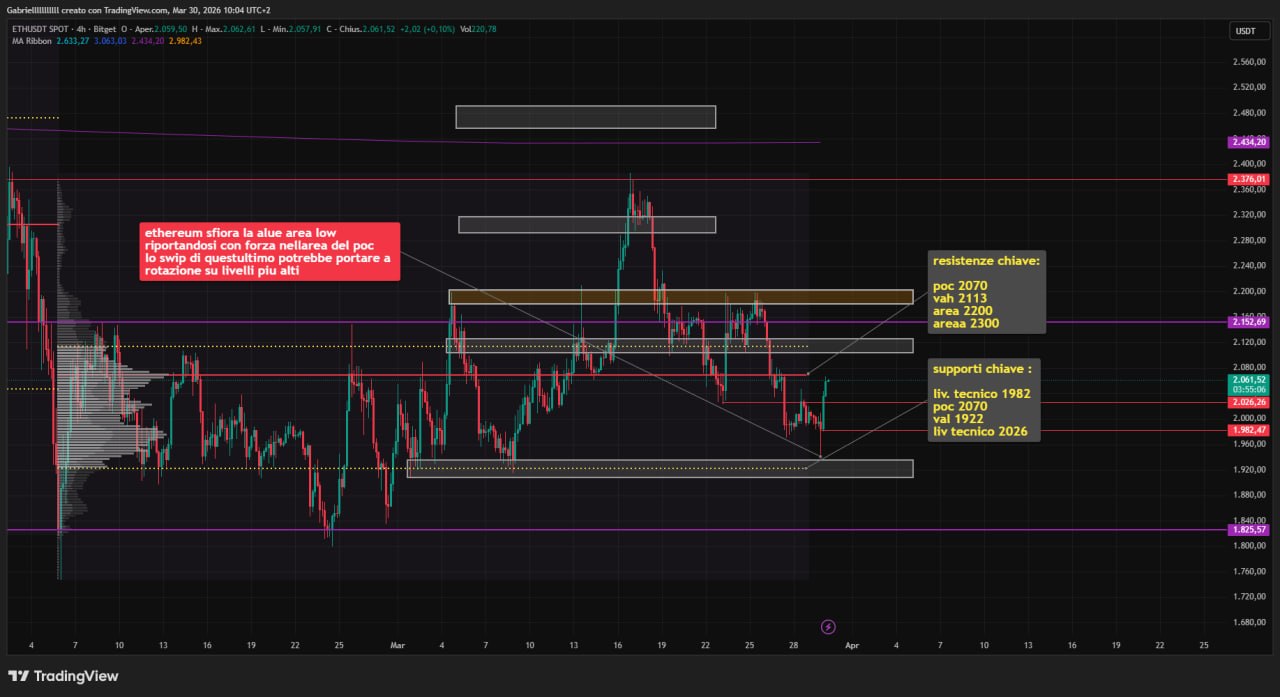Select the MA Ribbon indicator label

[x=31, y=41]
